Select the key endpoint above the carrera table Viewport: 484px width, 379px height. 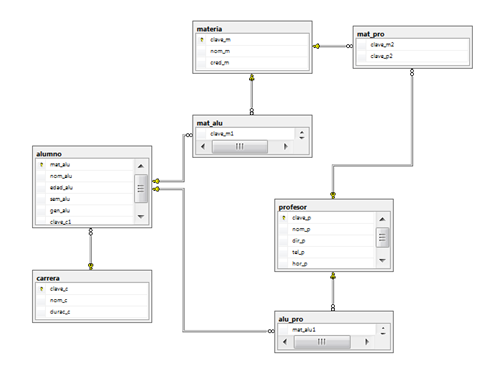[x=91, y=266]
